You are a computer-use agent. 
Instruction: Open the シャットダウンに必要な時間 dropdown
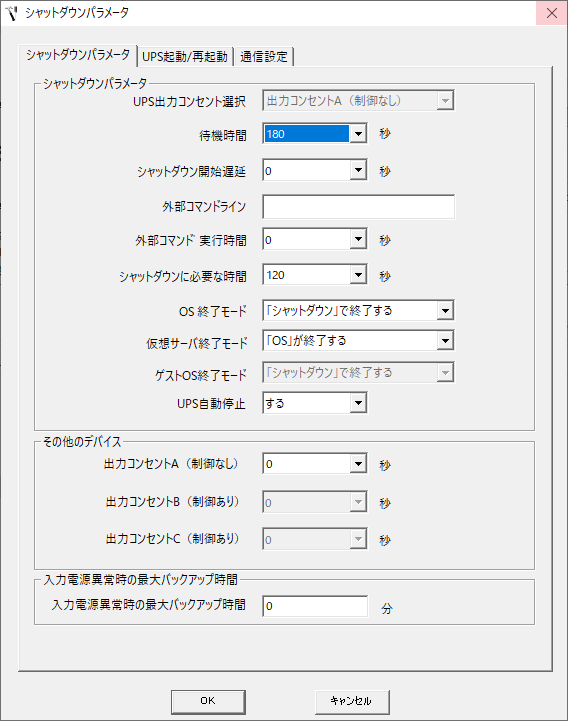point(358,275)
